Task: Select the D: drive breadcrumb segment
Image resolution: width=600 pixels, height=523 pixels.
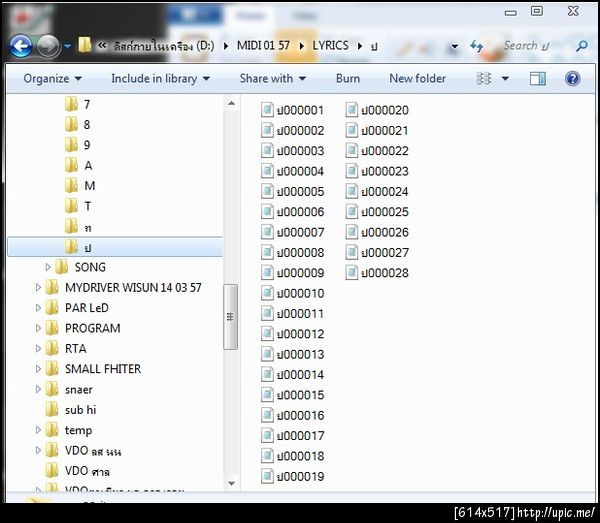Action: pos(164,46)
